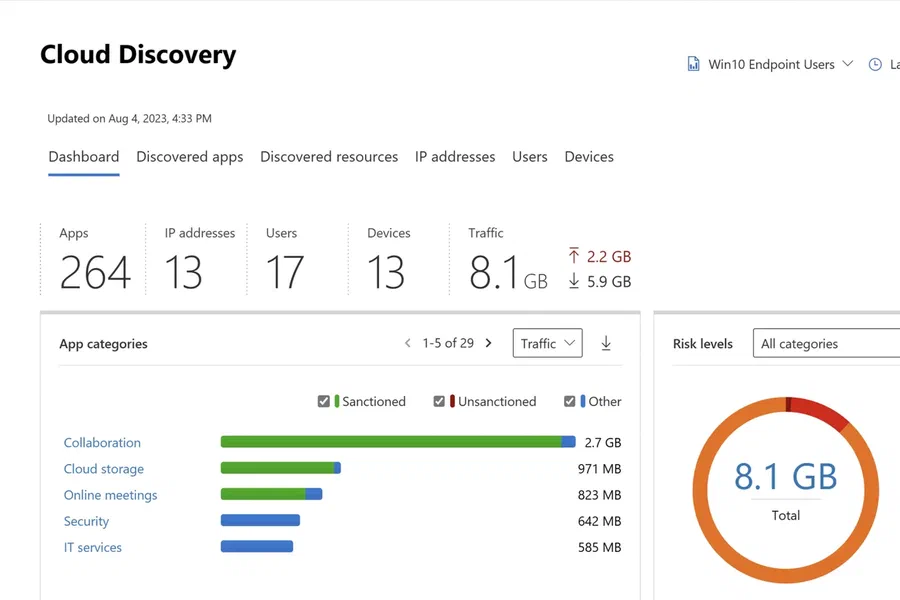Open the Discovered apps tab

(x=189, y=157)
